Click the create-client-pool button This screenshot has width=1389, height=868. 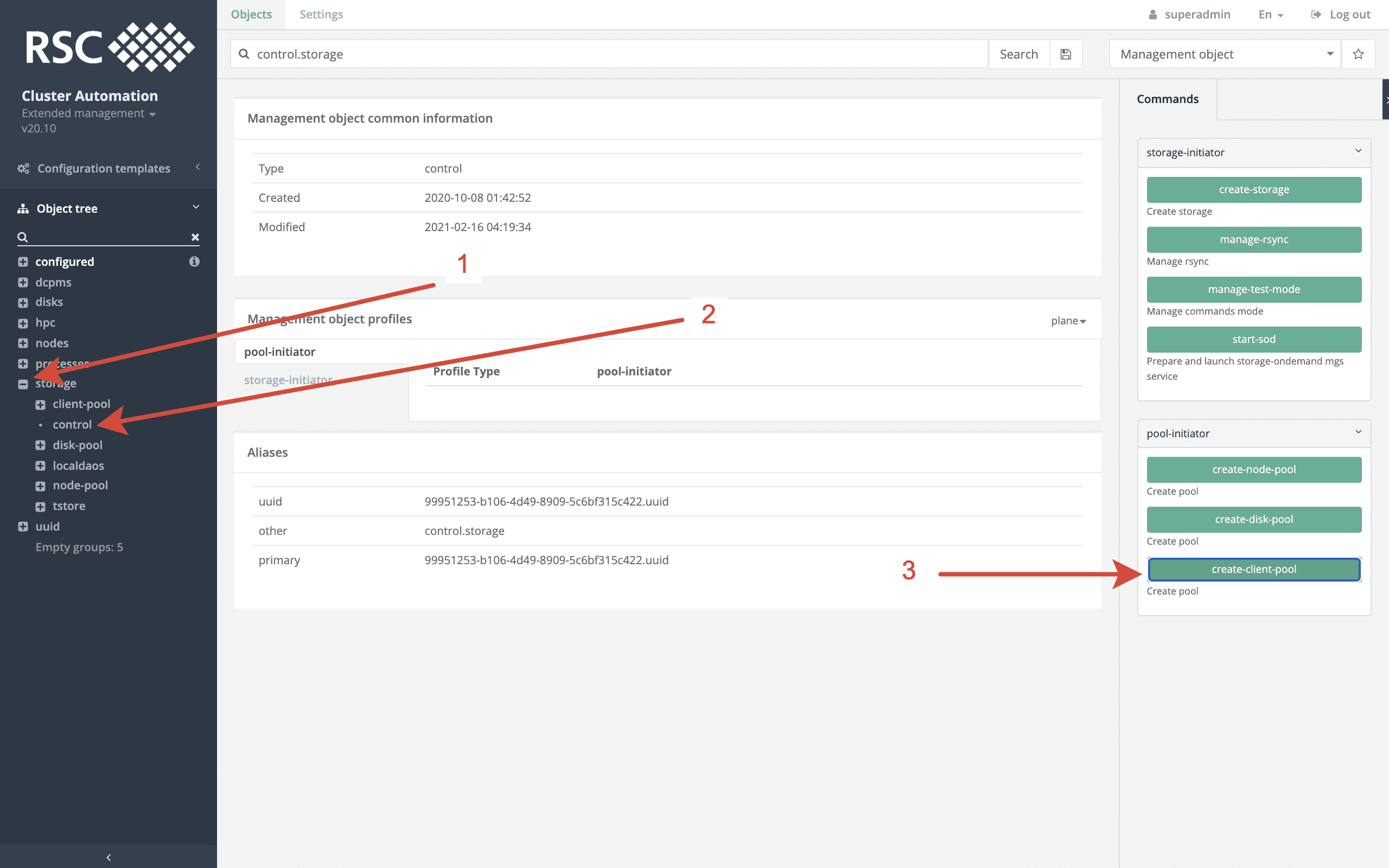1253,569
